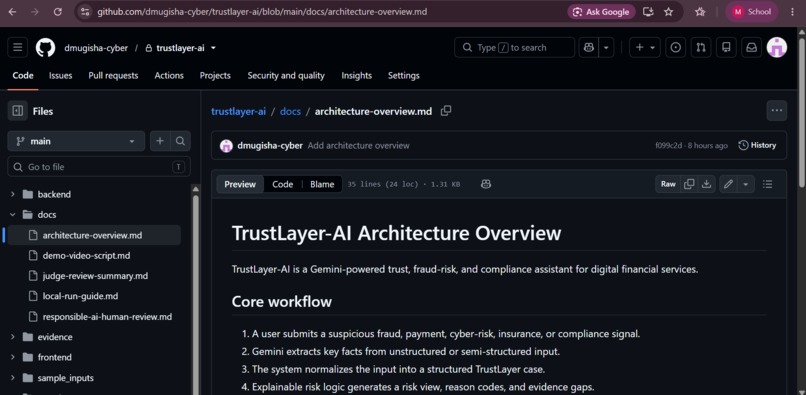
Task: Bookmark this page with star icon
Action: click(668, 12)
